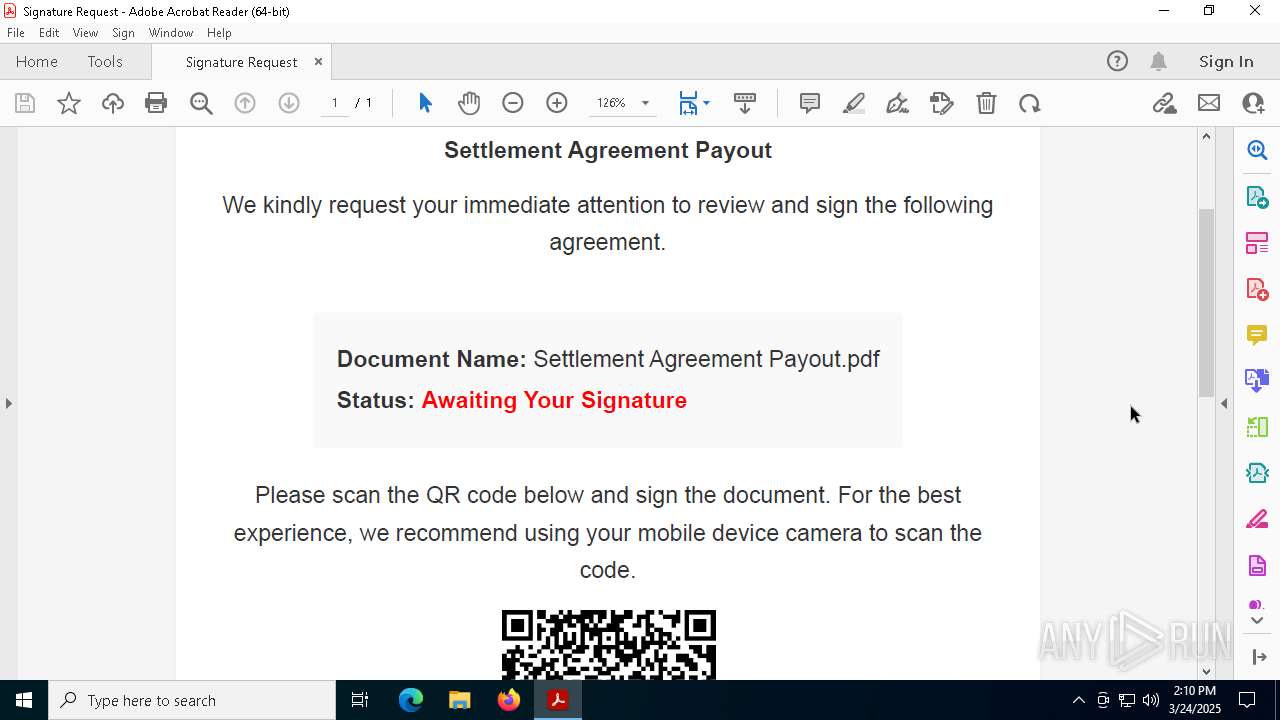This screenshot has width=1280, height=720.
Task: Click scrollbar up arrow
Action: (x=1206, y=136)
